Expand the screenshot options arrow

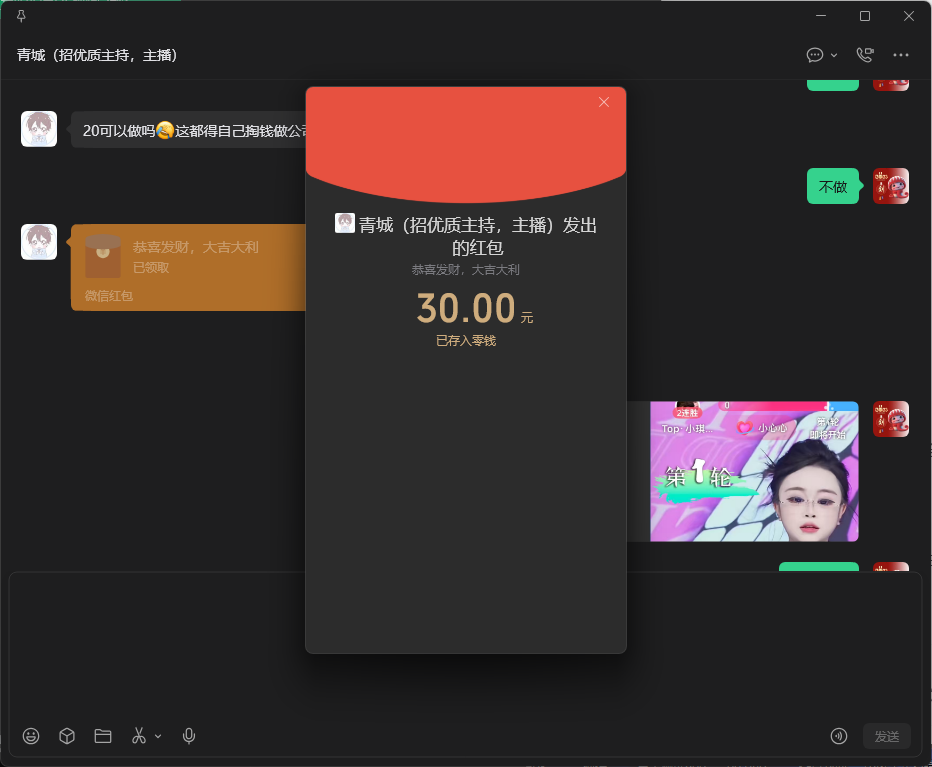point(158,736)
